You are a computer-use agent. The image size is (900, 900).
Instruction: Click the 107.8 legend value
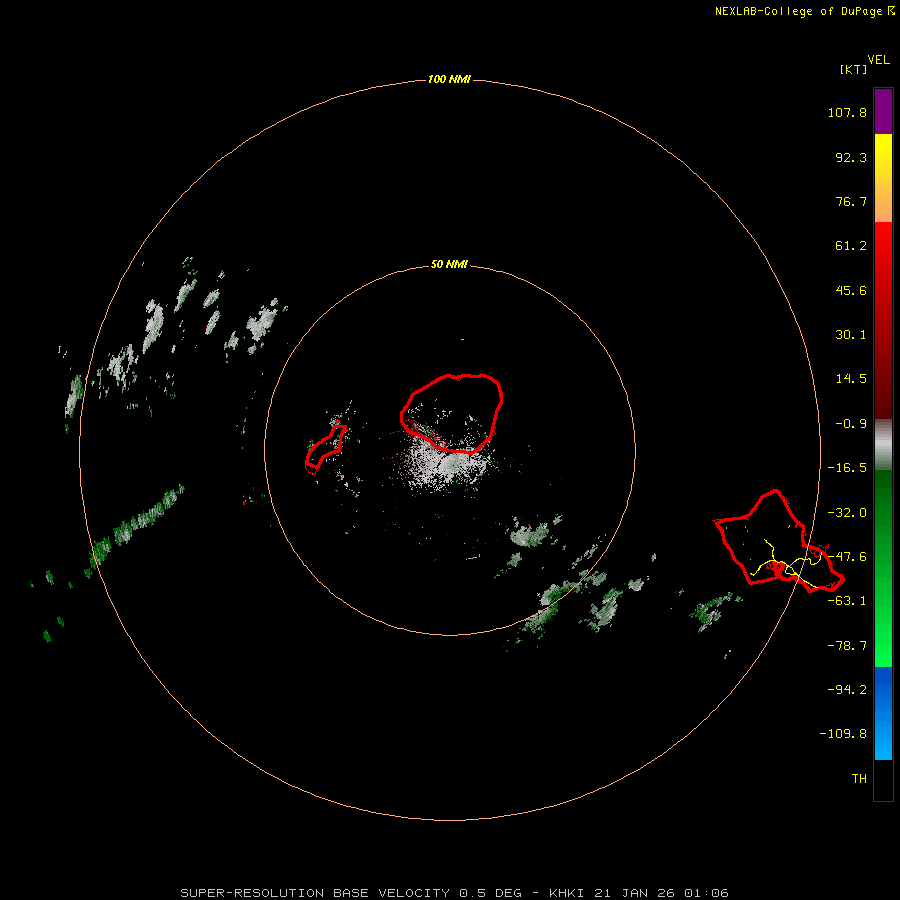(847, 112)
